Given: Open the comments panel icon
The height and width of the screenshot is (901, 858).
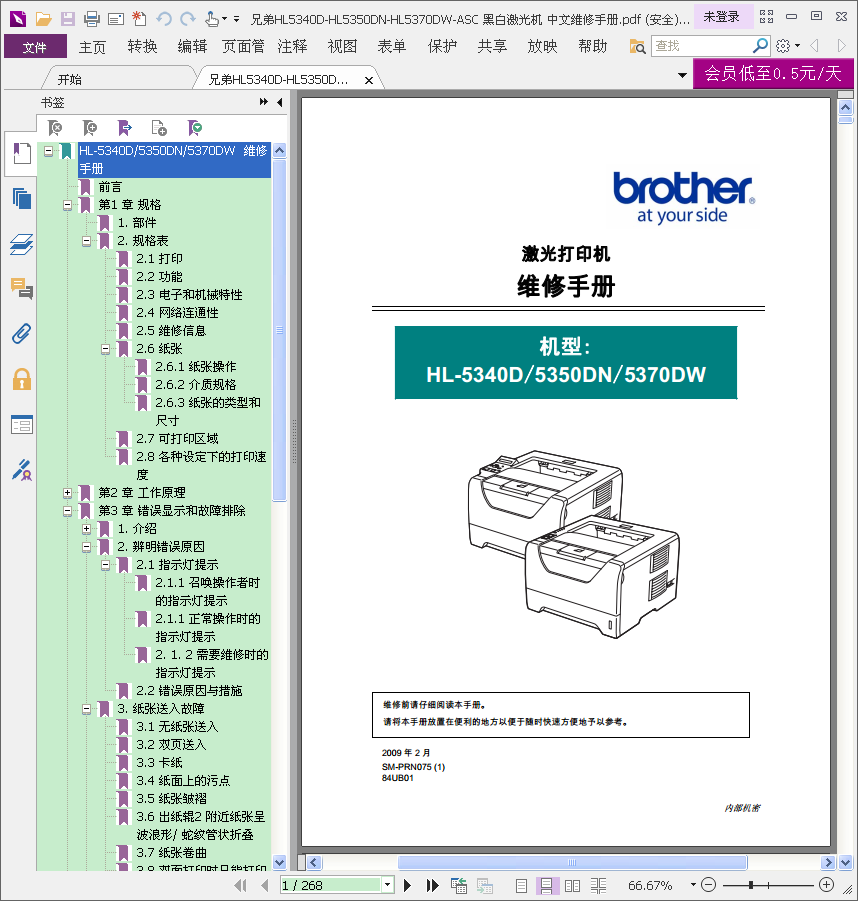Looking at the screenshot, I should pyautogui.click(x=22, y=288).
